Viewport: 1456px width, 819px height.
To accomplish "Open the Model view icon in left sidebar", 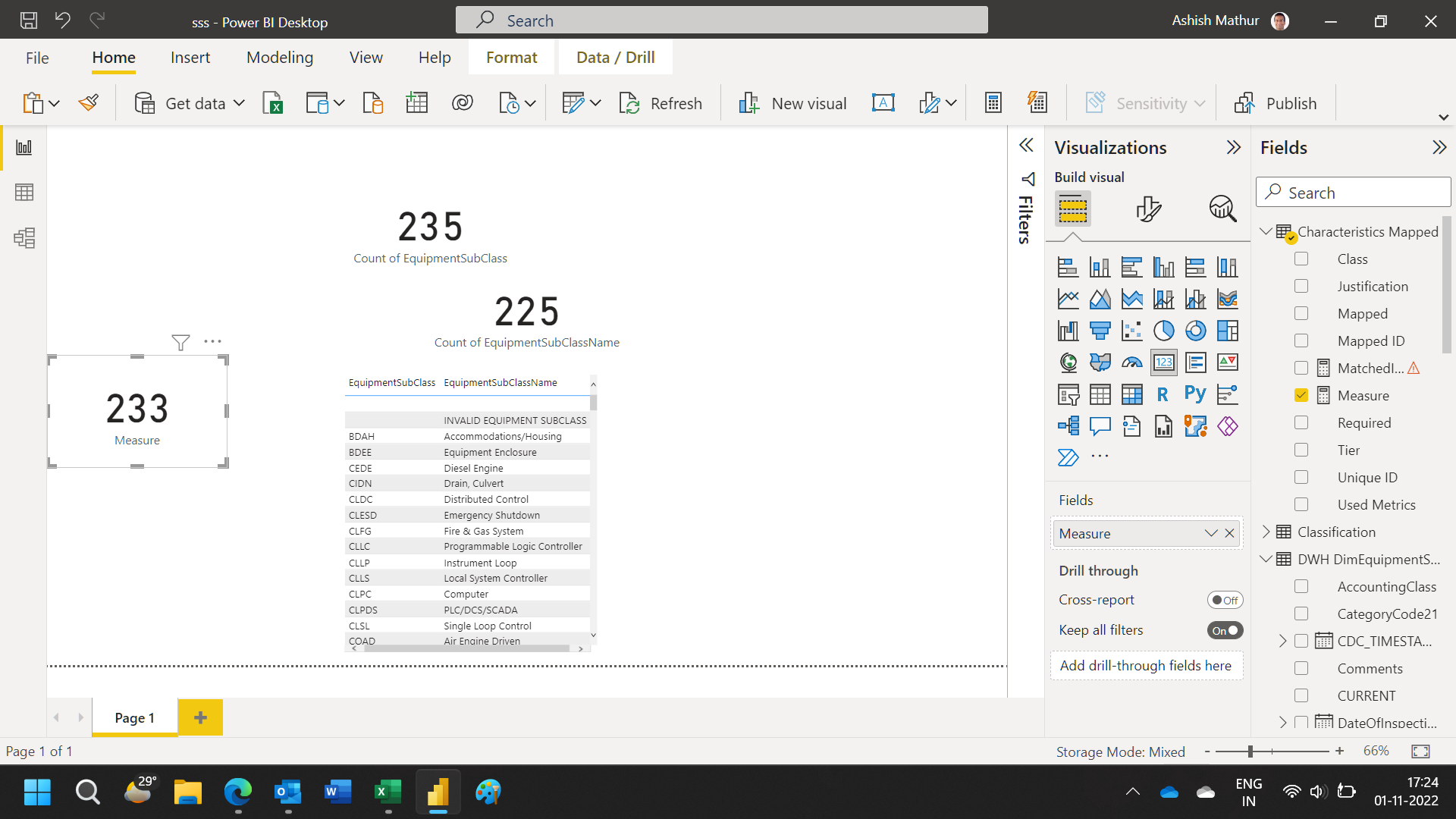I will click(24, 238).
